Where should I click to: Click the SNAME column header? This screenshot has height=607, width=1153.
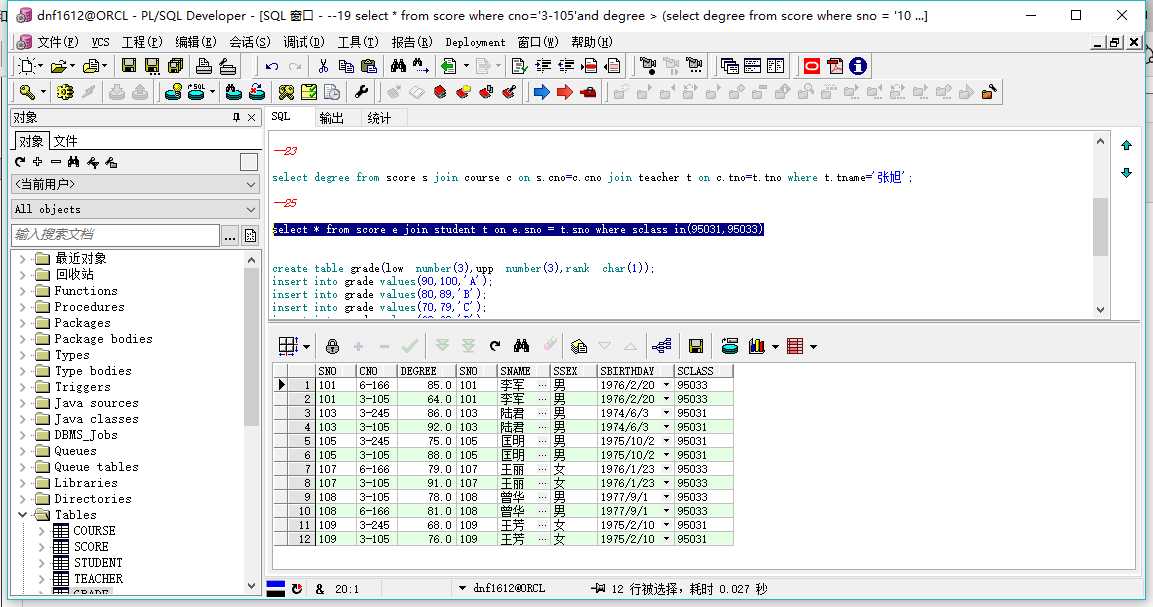point(523,371)
